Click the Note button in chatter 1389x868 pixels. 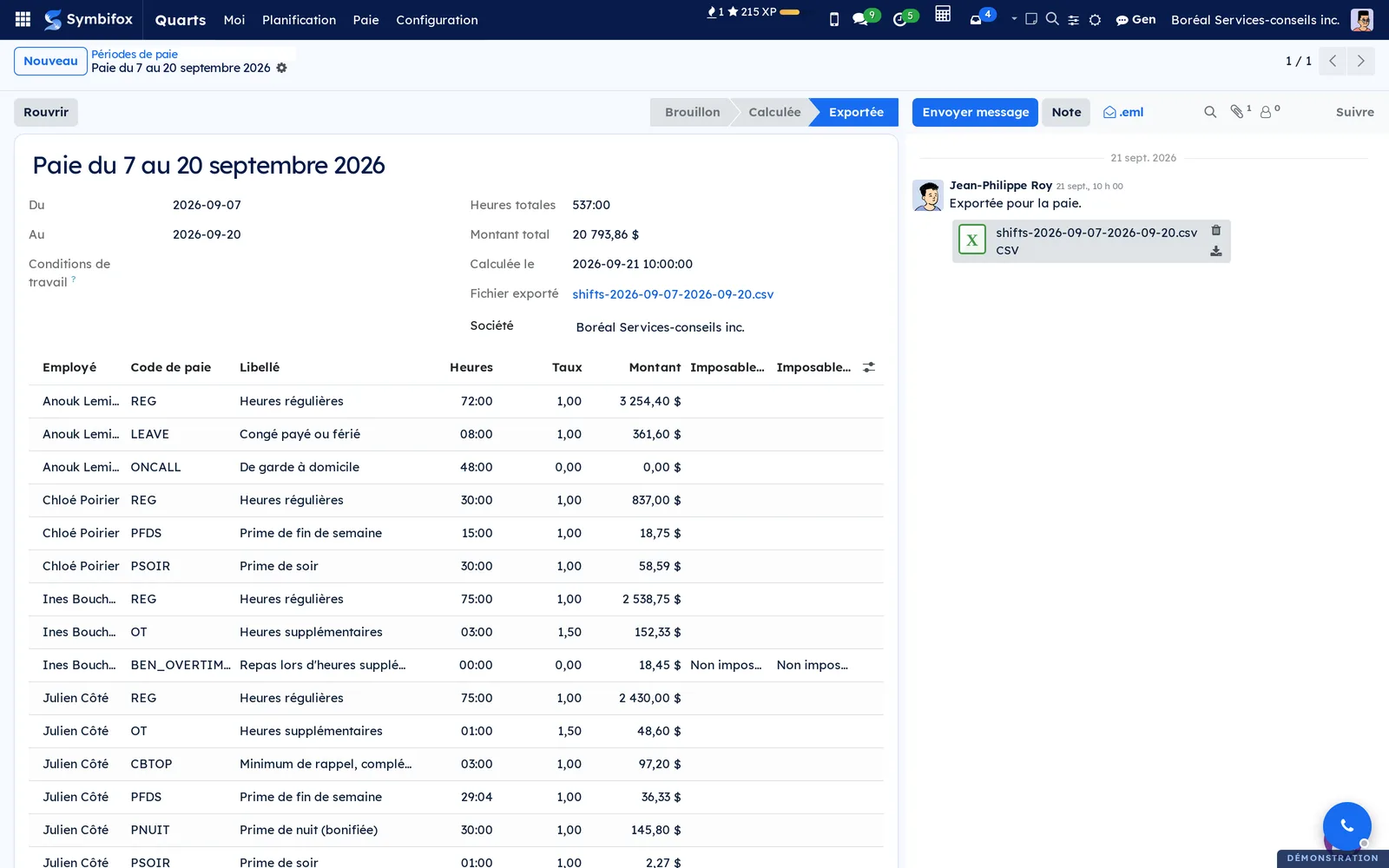pos(1066,112)
